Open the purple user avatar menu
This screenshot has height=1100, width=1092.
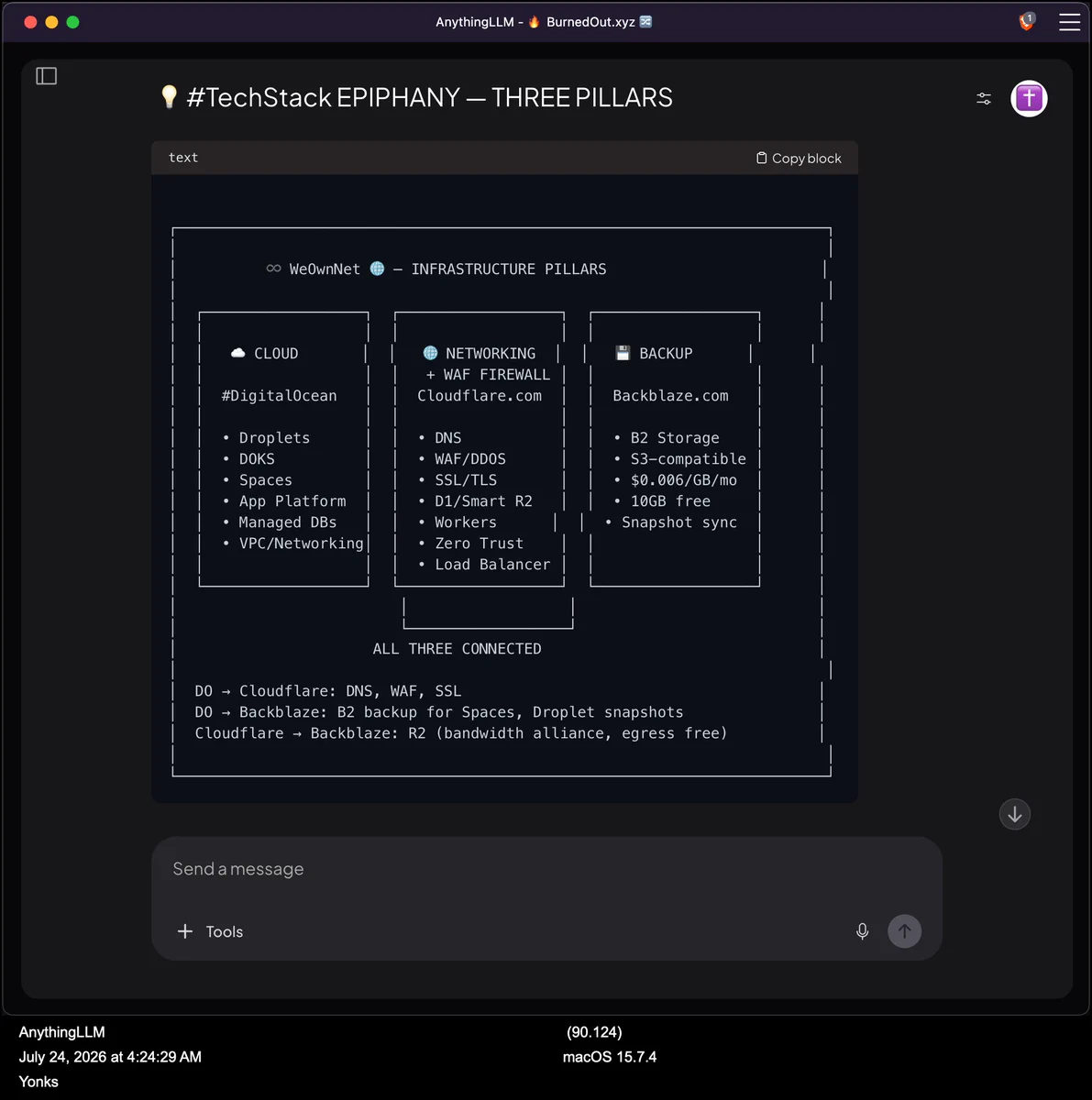point(1029,98)
